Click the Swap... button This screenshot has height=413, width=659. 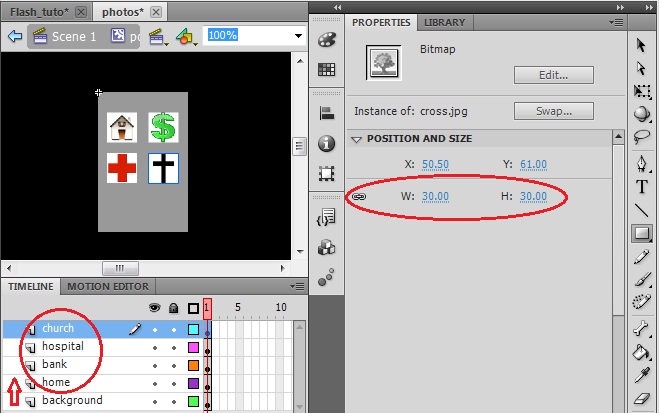pos(554,111)
